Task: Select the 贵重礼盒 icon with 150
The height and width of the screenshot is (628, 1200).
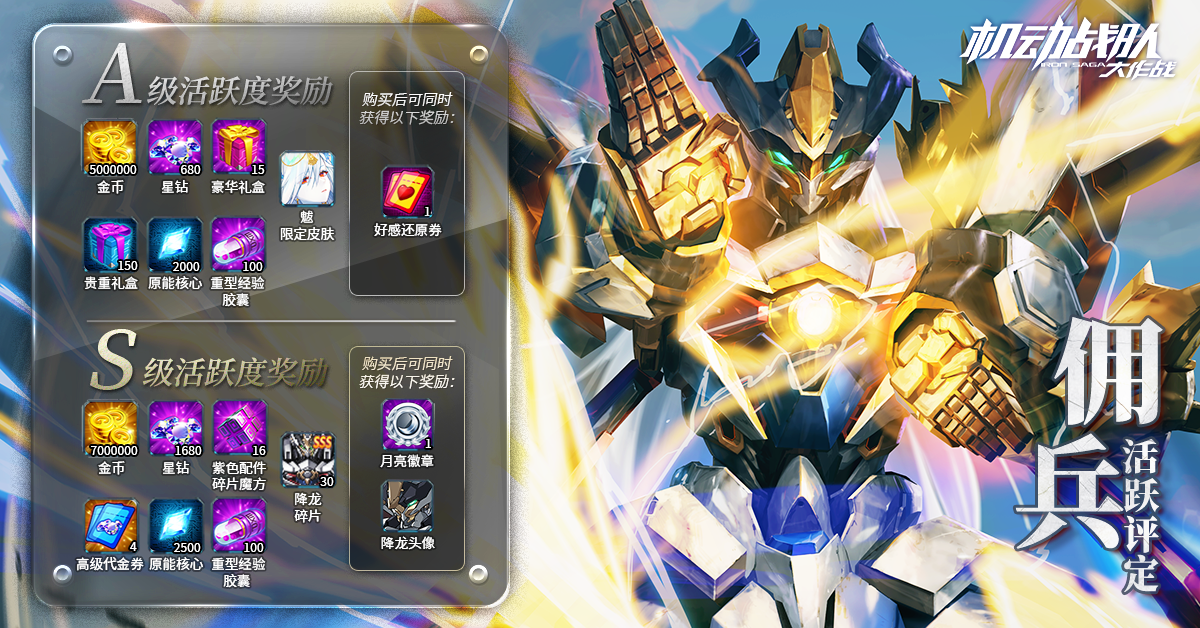Action: point(110,245)
